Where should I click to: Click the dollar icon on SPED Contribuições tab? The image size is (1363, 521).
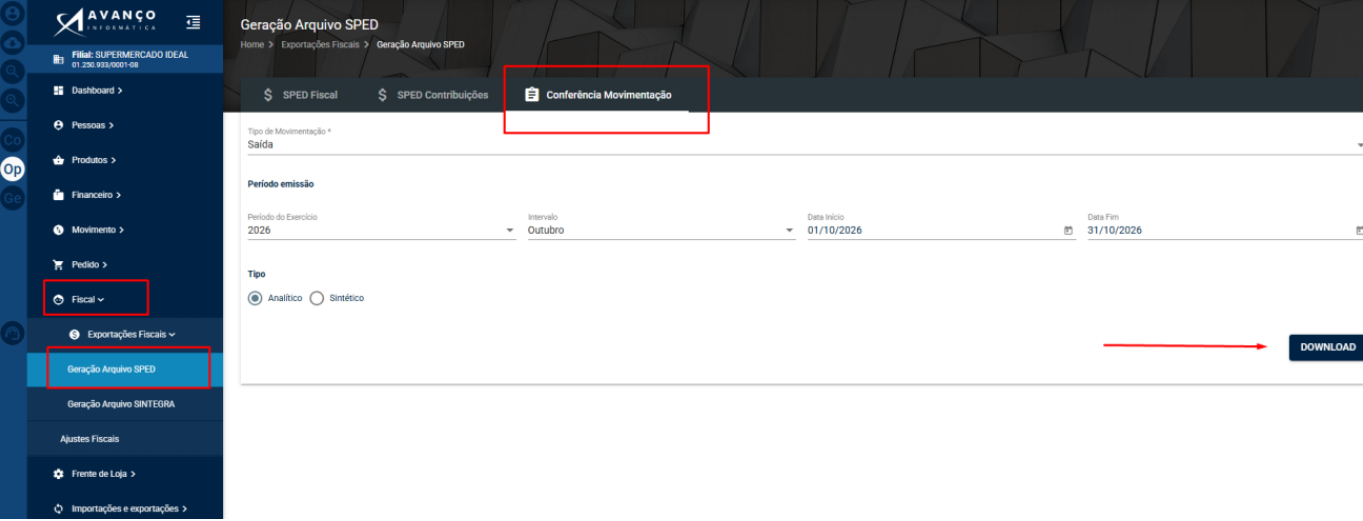pyautogui.click(x=382, y=95)
